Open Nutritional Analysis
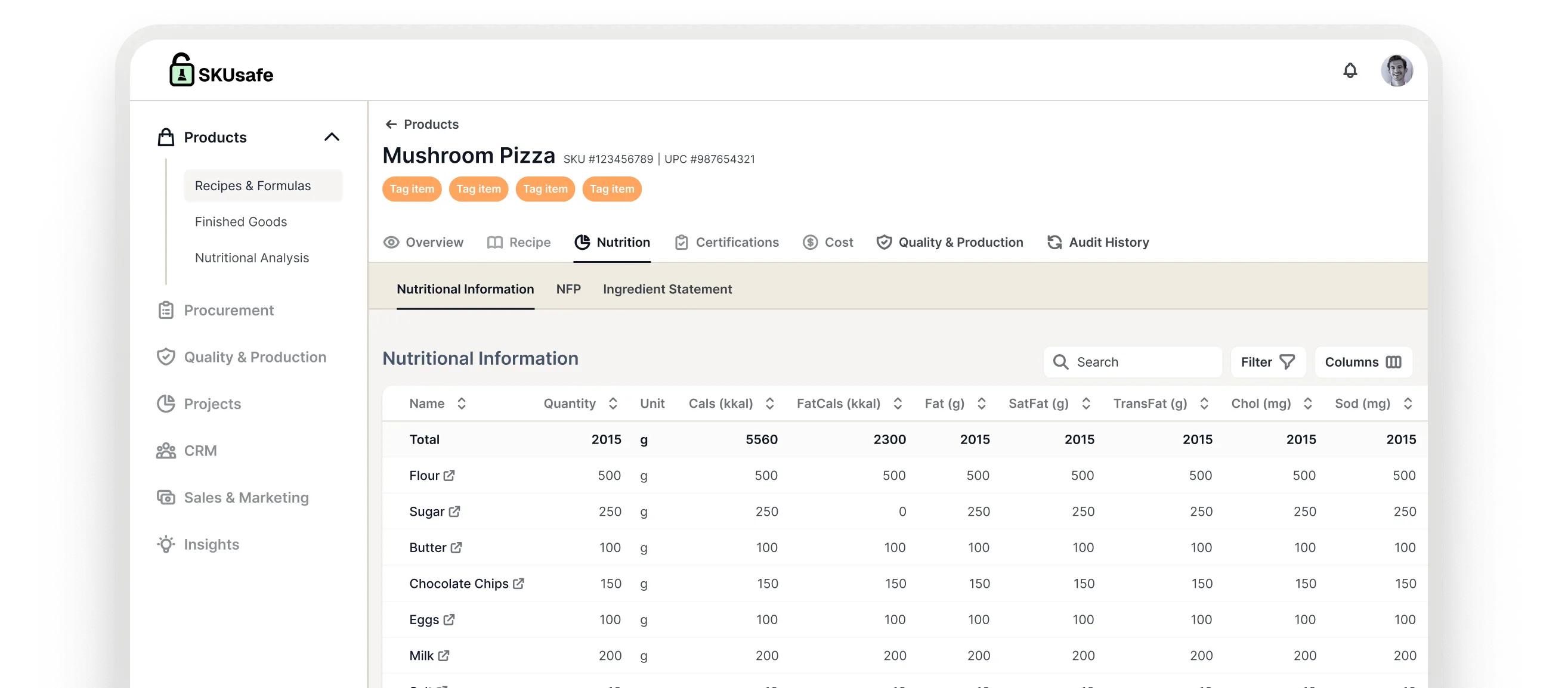Screen dimensions: 1568x688 [x=251, y=258]
